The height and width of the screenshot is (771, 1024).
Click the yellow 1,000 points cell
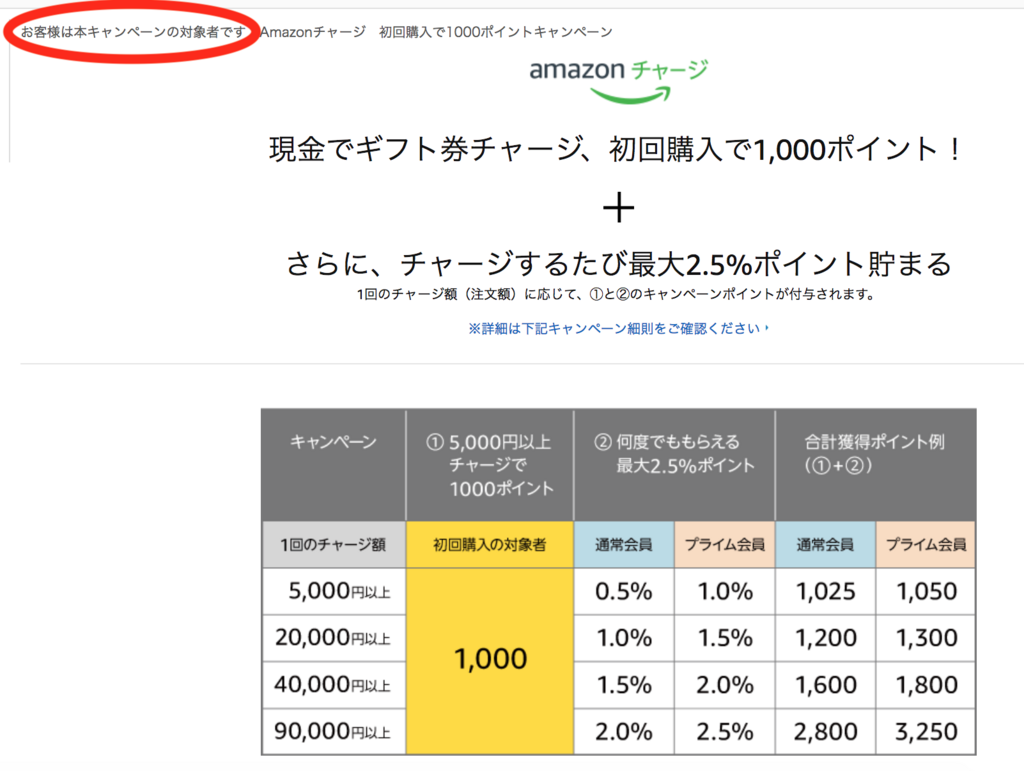[490, 661]
